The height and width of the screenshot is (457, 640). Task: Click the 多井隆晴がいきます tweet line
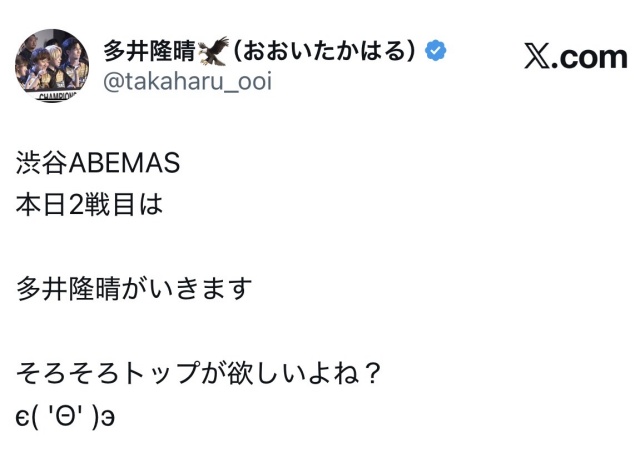(x=135, y=290)
